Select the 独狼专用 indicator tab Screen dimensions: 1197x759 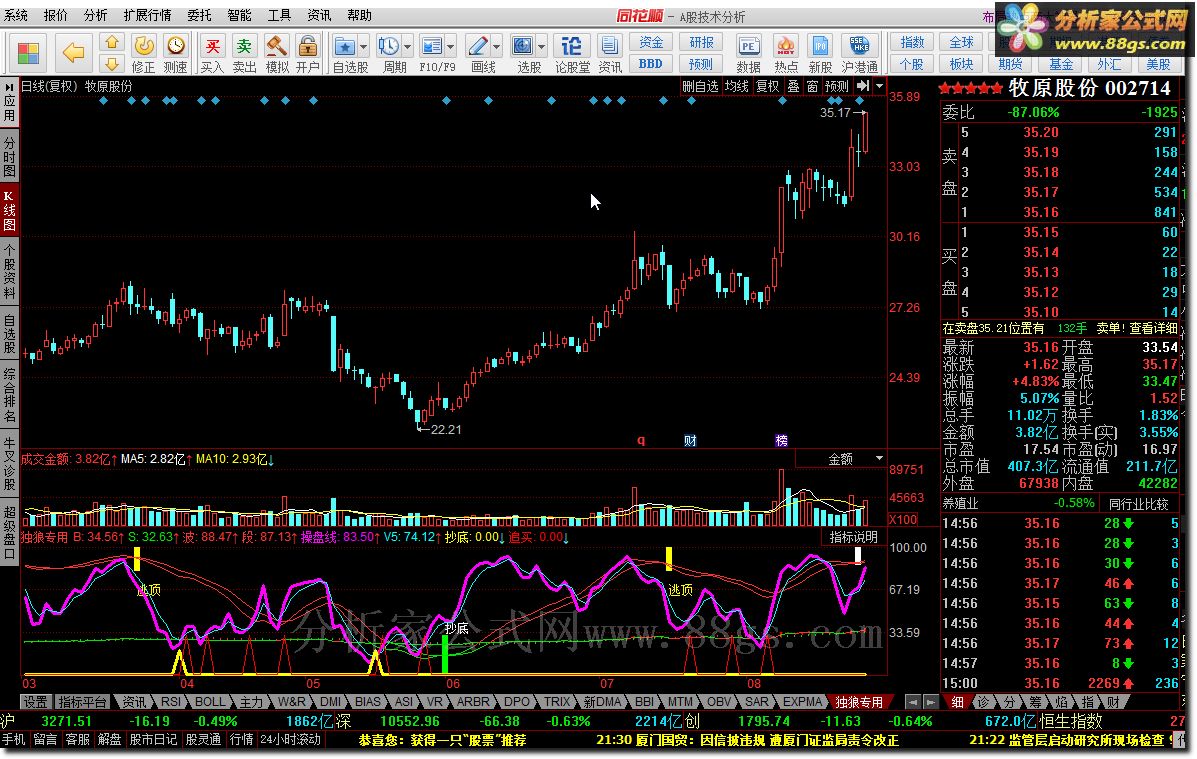click(860, 702)
